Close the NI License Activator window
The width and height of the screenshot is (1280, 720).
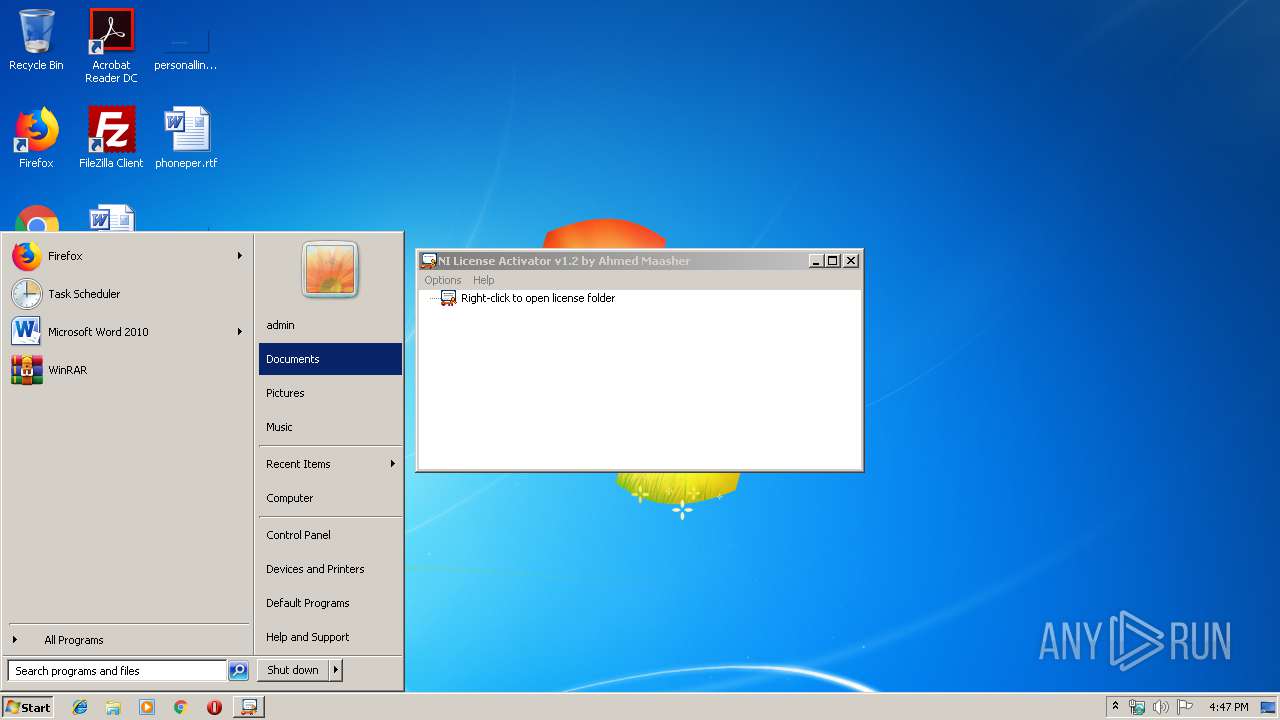coord(851,261)
